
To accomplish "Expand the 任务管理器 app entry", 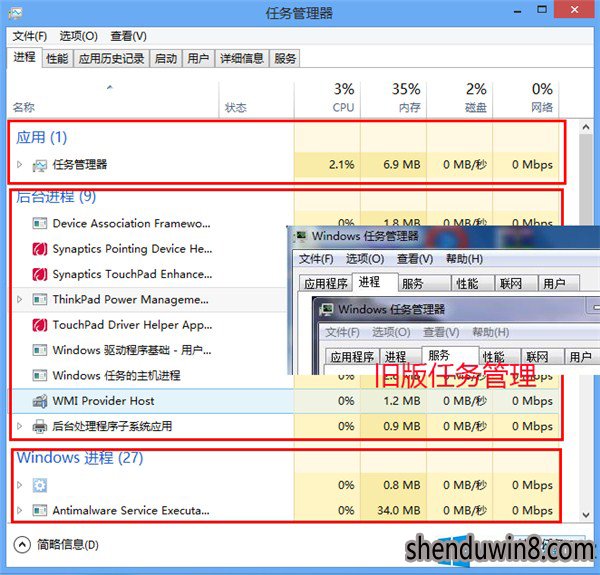I will click(x=20, y=165).
